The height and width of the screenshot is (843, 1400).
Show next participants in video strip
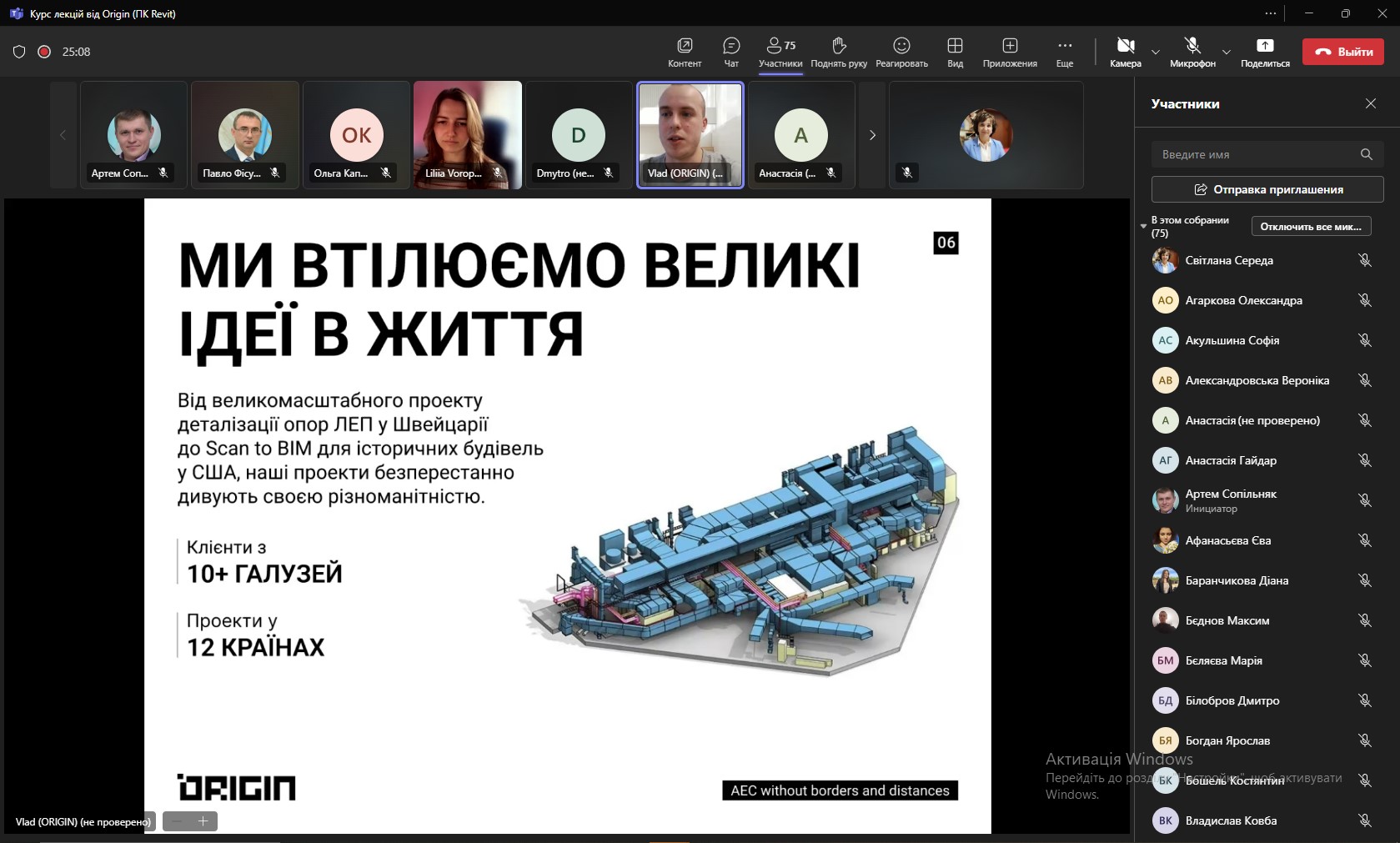click(872, 134)
